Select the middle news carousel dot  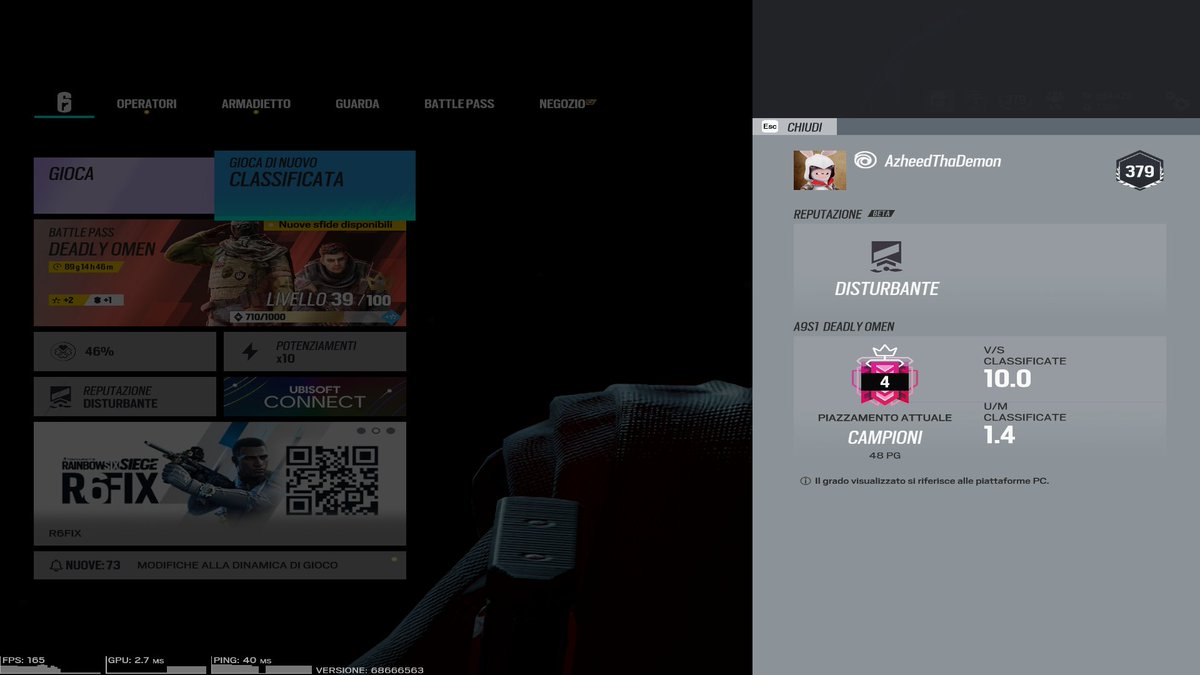pyautogui.click(x=375, y=431)
